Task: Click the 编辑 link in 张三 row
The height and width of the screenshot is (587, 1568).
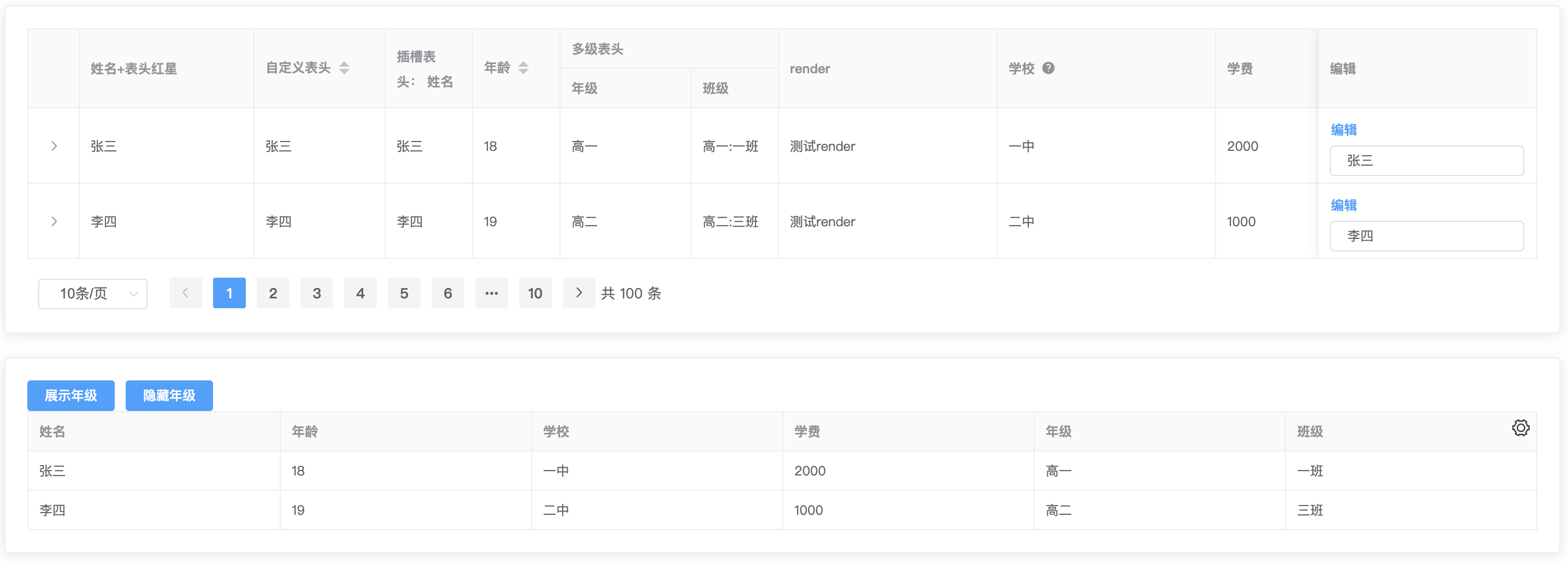Action: [1343, 130]
